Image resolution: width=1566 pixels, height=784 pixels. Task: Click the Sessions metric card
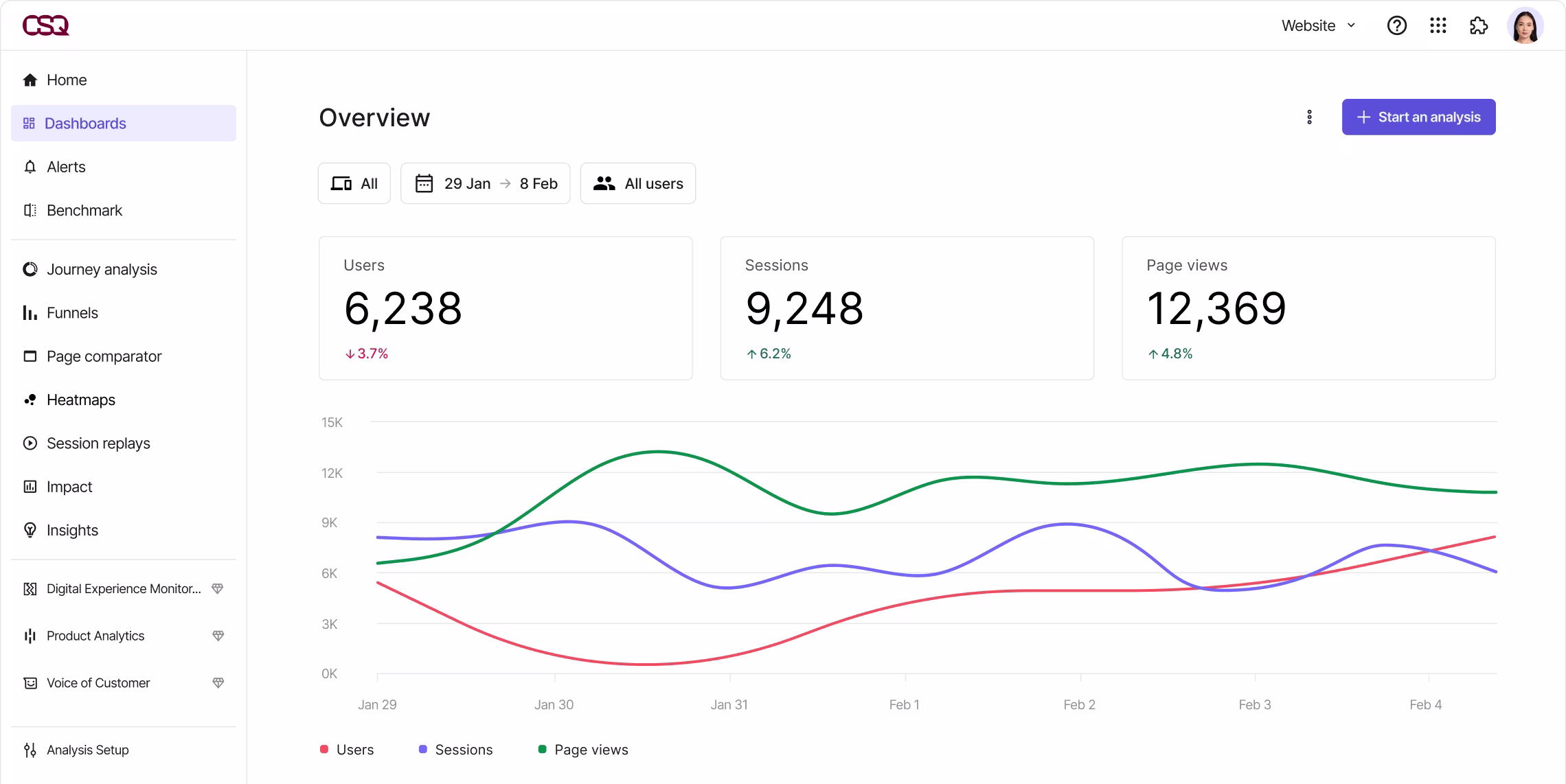click(x=907, y=308)
